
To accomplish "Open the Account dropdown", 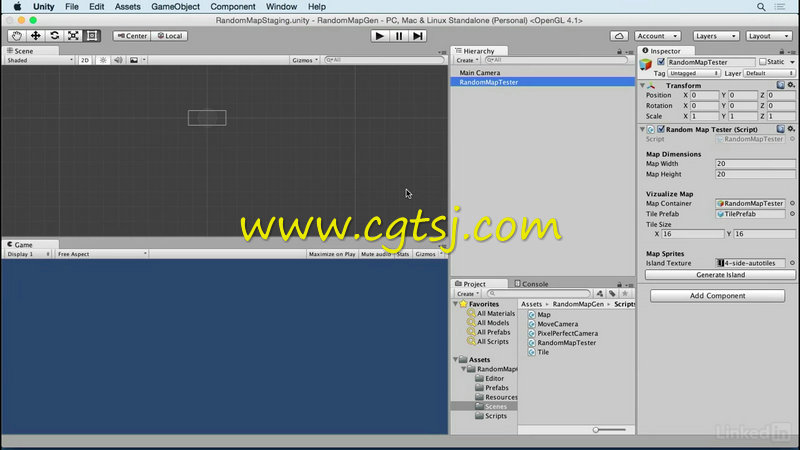I will click(657, 36).
